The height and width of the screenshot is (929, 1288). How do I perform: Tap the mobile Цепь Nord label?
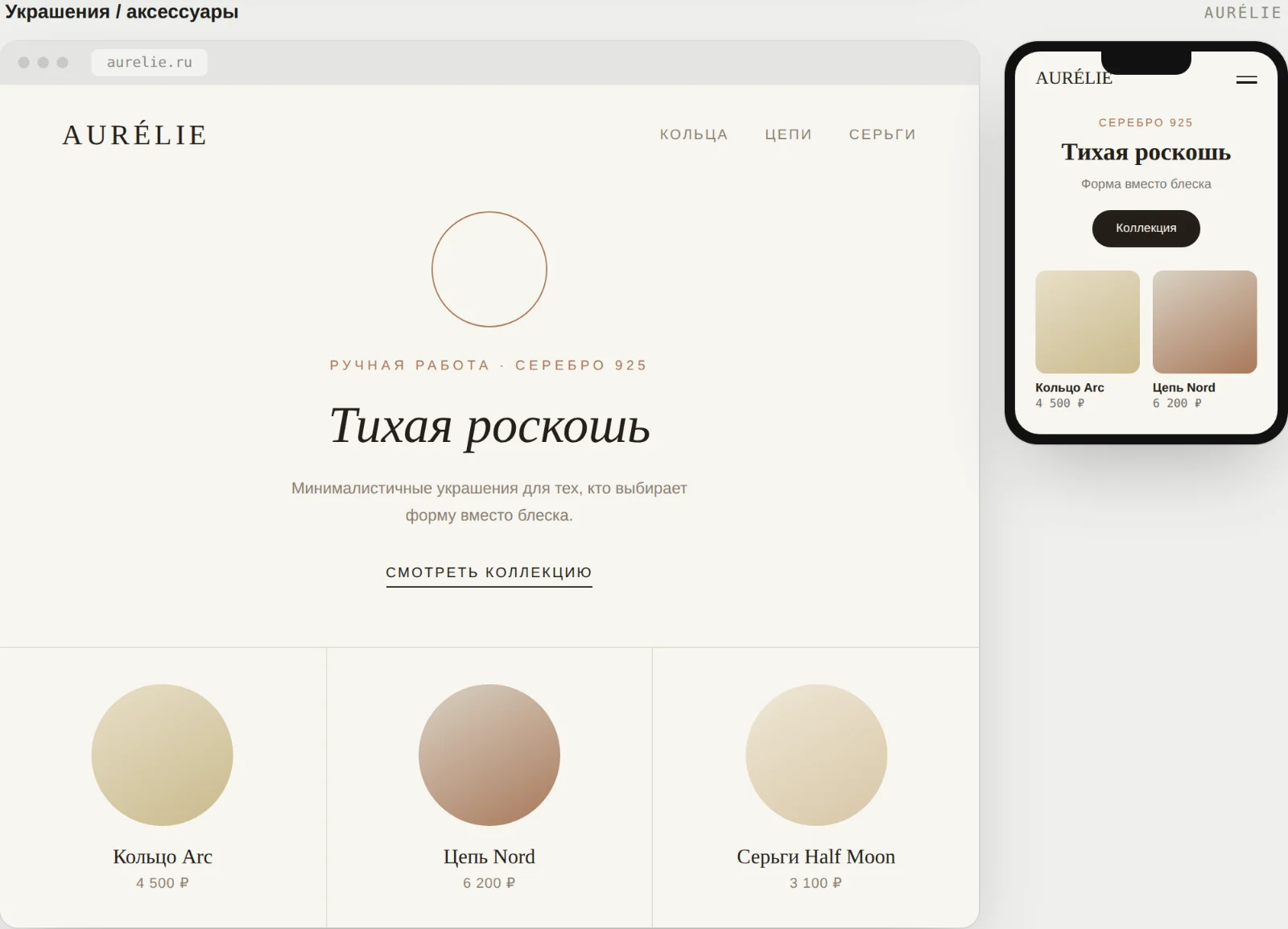(x=1183, y=387)
